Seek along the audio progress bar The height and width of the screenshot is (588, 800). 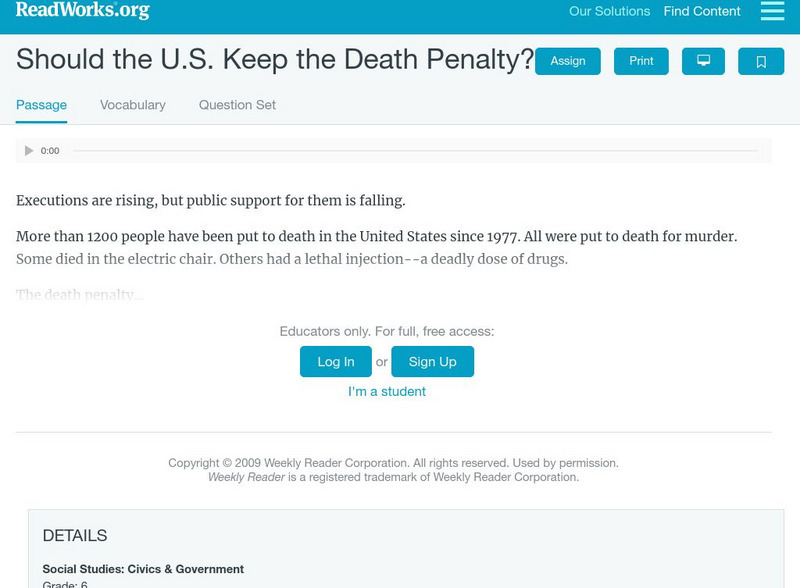click(x=415, y=151)
